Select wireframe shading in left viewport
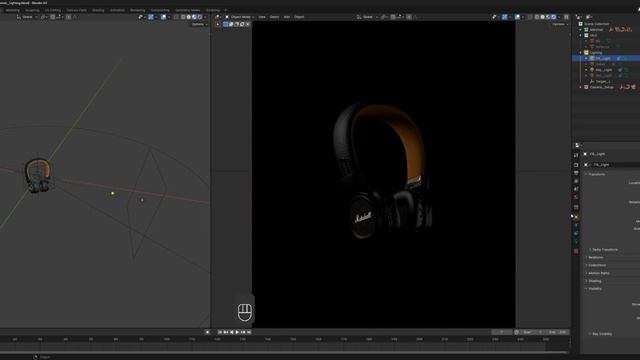This screenshot has width=640, height=360. (x=183, y=17)
